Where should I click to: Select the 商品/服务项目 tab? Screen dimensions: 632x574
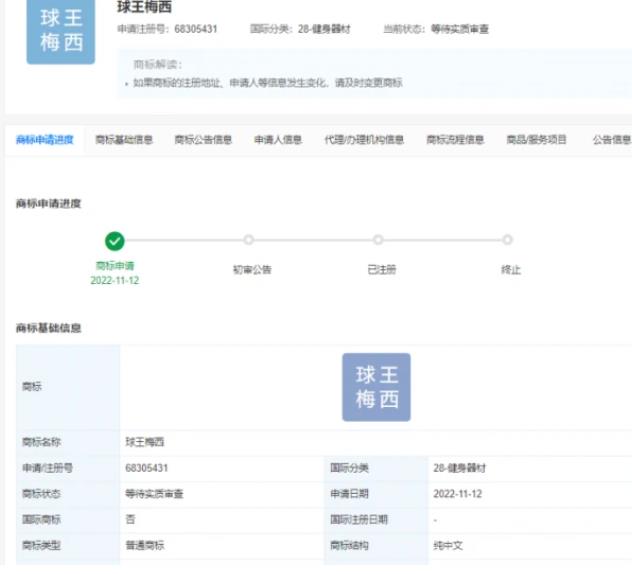coord(536,140)
